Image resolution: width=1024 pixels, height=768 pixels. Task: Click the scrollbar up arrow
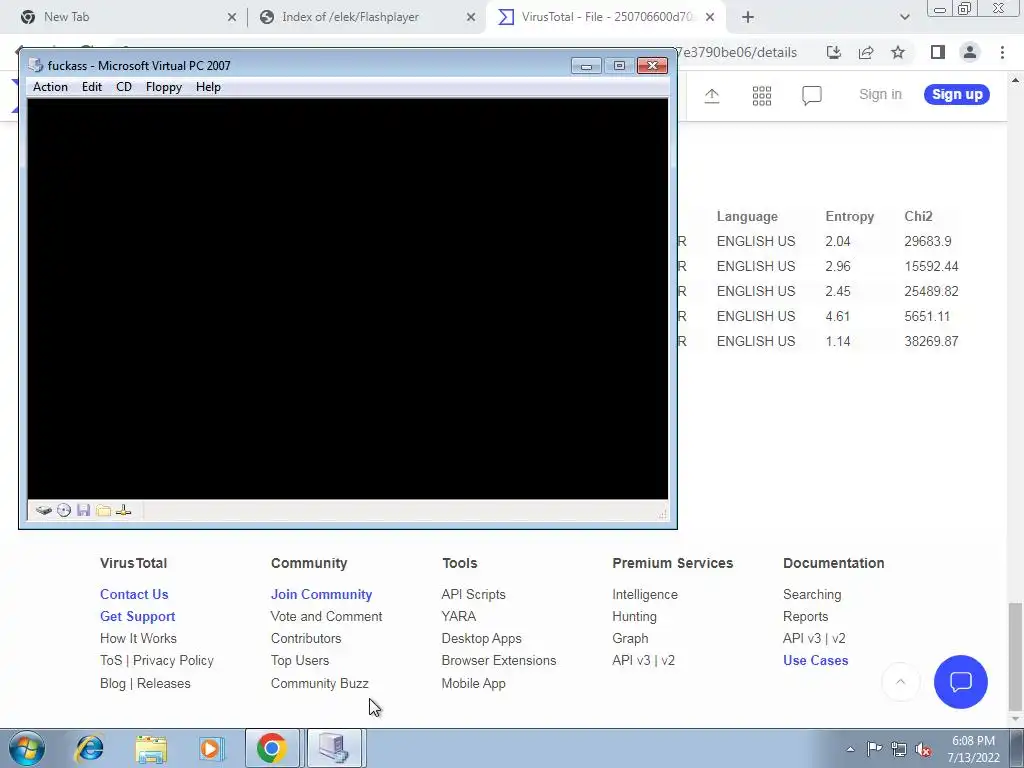[x=1016, y=80]
